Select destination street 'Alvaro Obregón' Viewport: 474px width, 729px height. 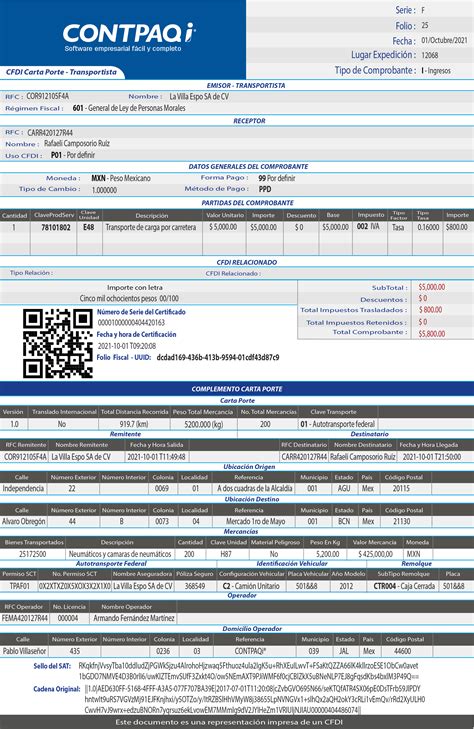(x=24, y=521)
